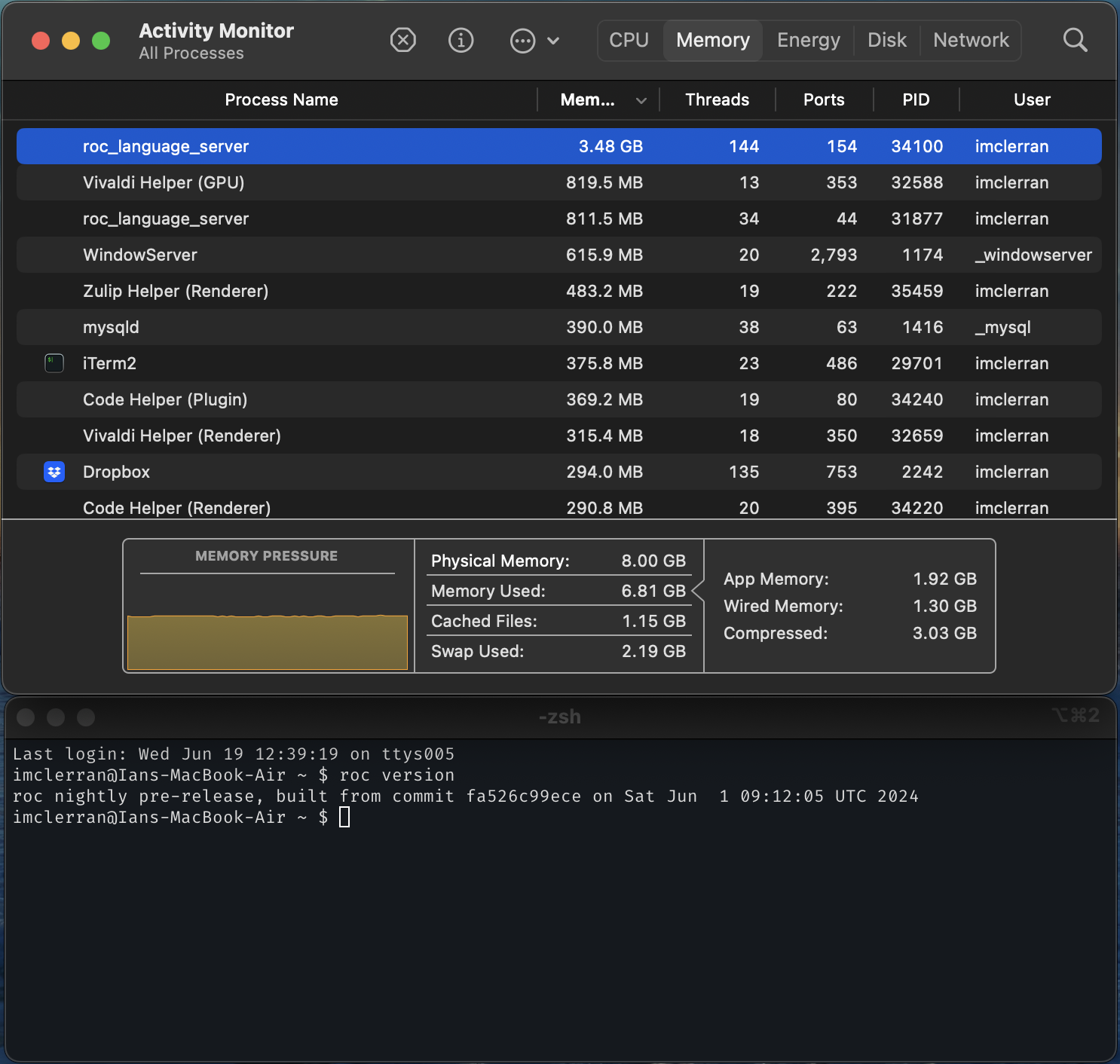
Task: Click the terminal prompt cursor in the zsh window
Action: point(344,817)
